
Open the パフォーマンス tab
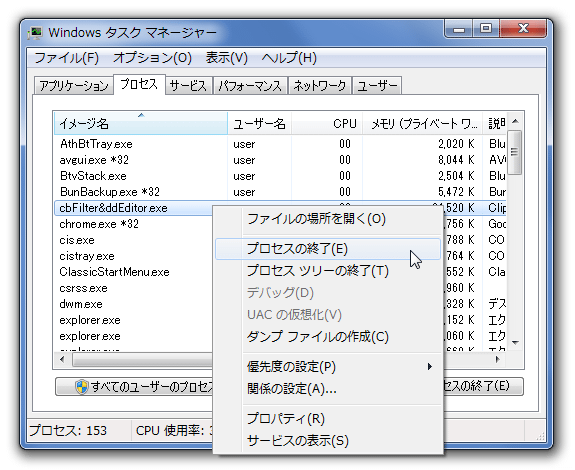[250, 86]
